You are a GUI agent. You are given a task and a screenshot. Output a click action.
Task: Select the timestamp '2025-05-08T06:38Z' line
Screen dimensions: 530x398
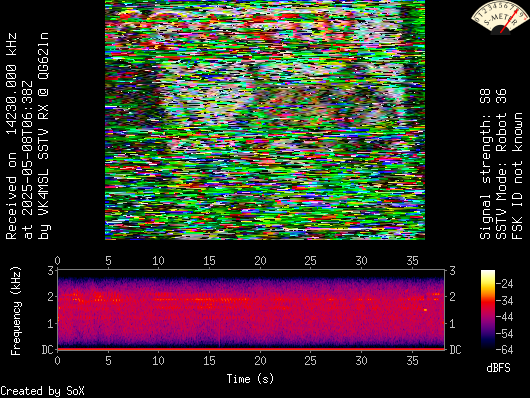coord(27,160)
